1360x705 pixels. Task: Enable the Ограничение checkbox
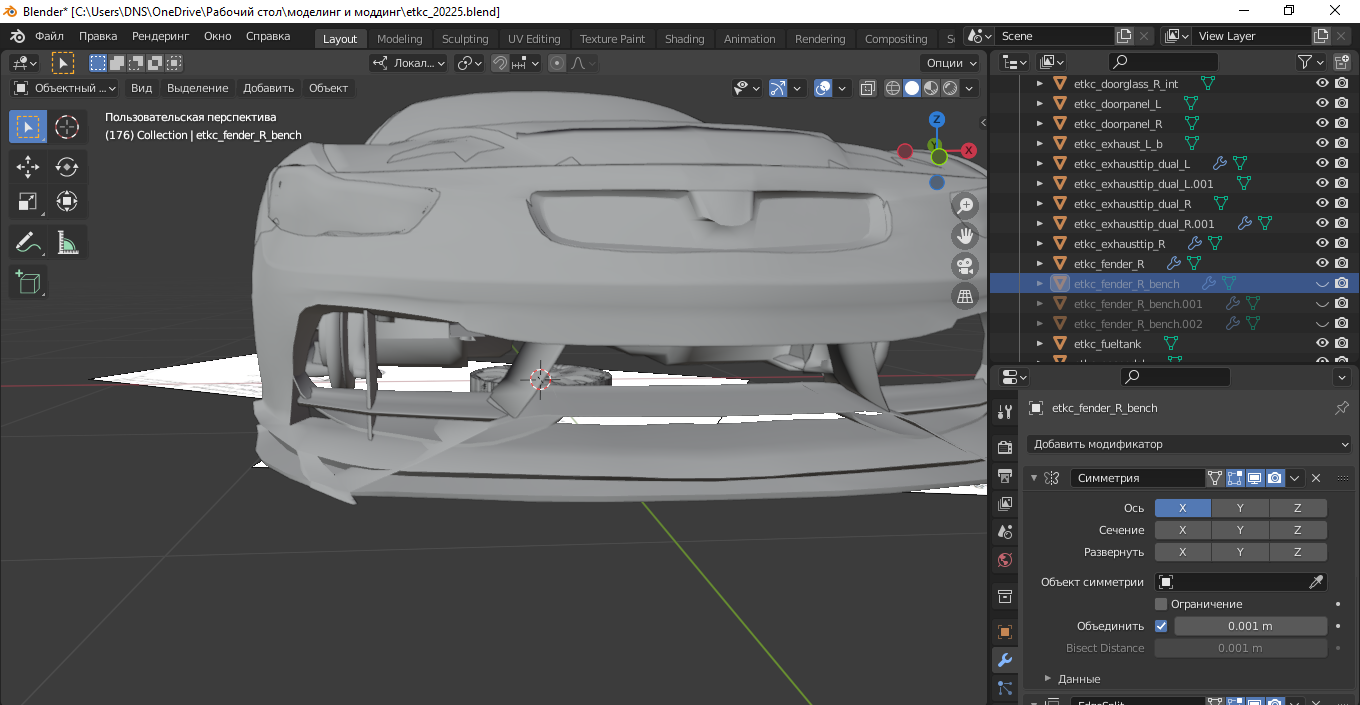pyautogui.click(x=1161, y=604)
